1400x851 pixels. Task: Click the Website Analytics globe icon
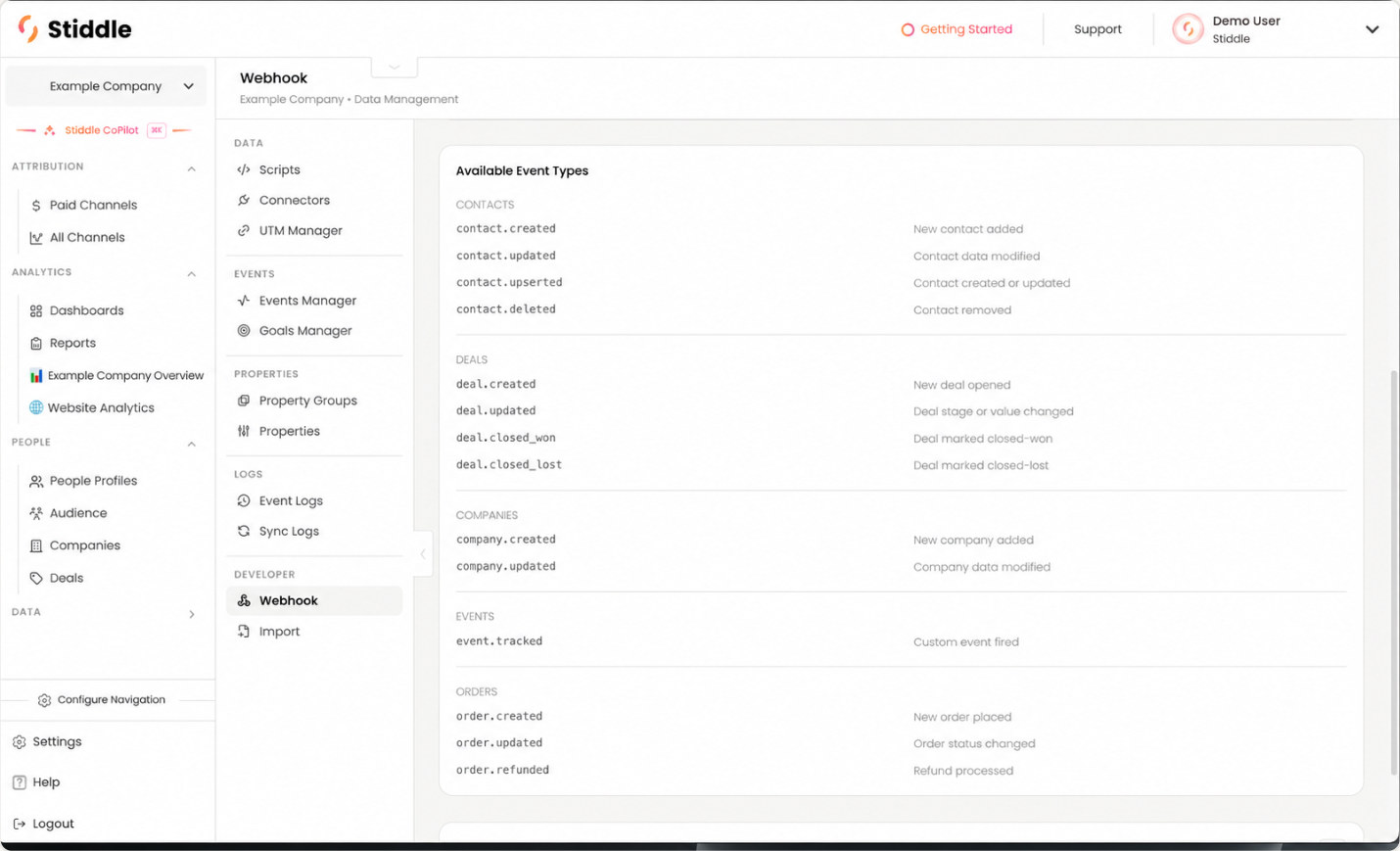36,407
